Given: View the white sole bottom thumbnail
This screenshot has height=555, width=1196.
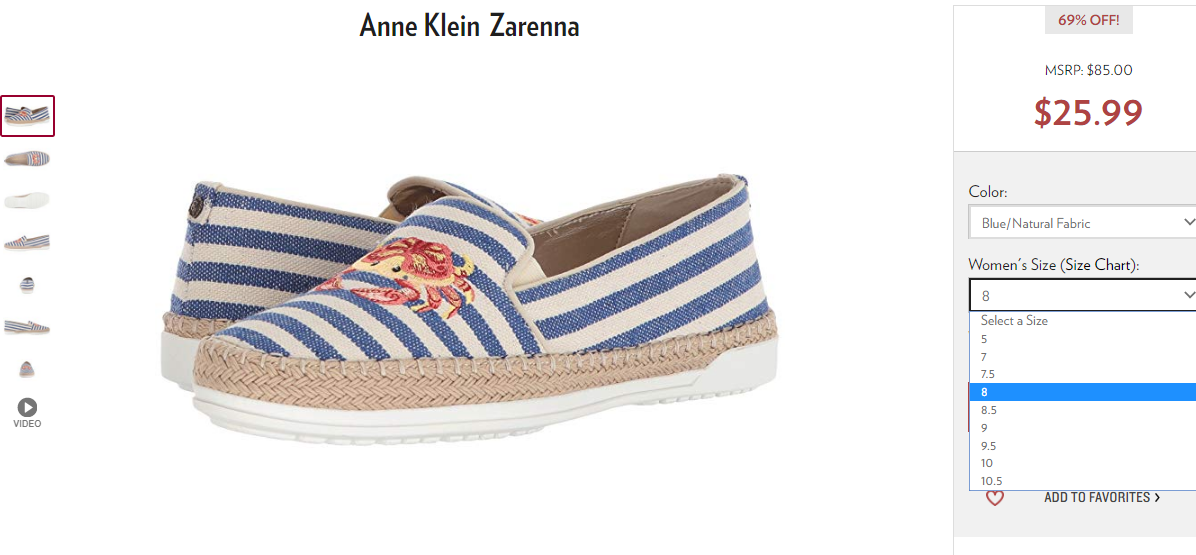Looking at the screenshot, I should [x=27, y=200].
